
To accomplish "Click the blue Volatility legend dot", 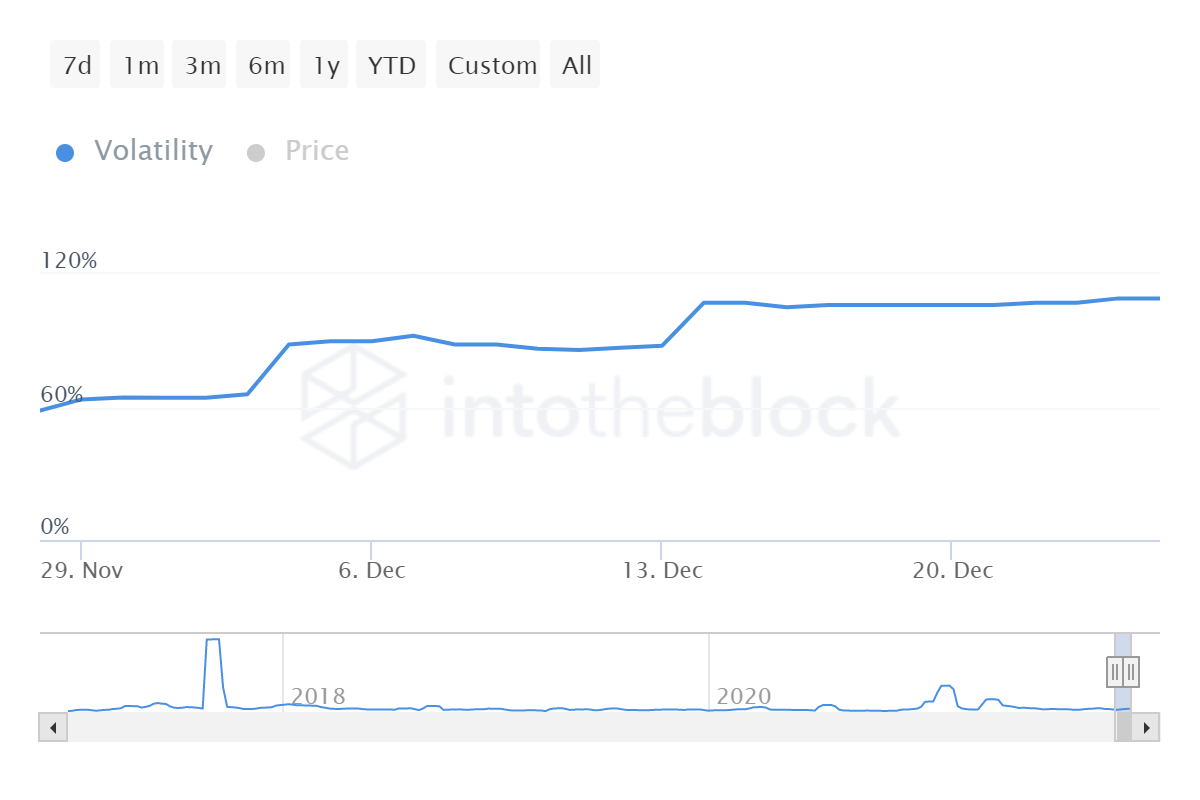I will 65,153.
